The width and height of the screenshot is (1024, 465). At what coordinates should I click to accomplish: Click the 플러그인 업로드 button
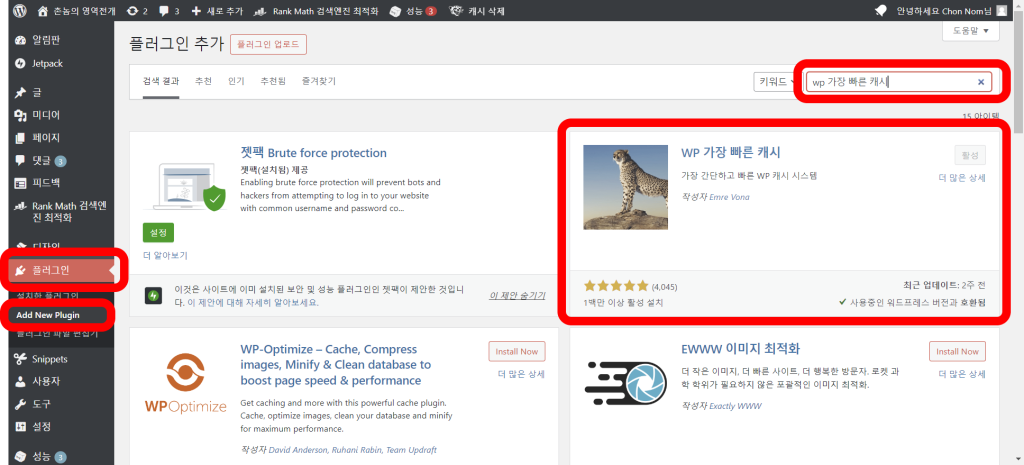click(x=268, y=44)
